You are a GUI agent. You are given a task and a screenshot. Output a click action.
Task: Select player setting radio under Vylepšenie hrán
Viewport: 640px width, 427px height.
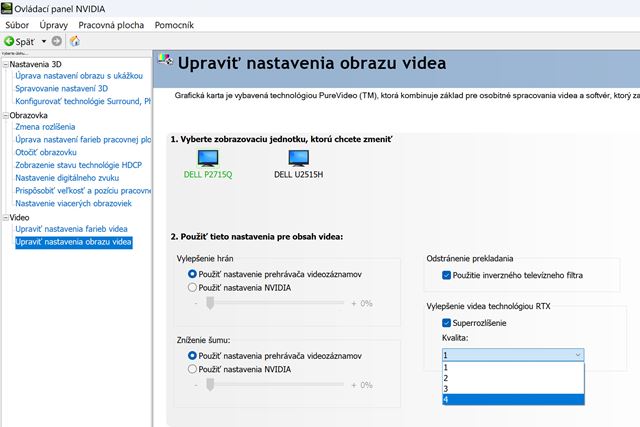click(x=192, y=274)
